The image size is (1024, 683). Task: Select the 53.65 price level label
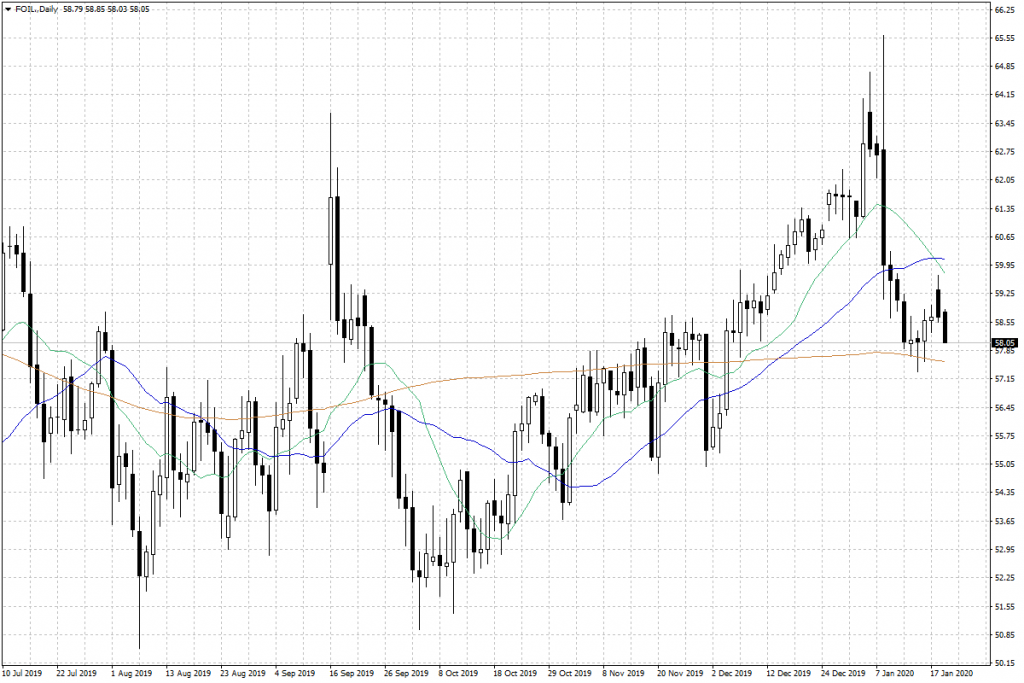1005,522
